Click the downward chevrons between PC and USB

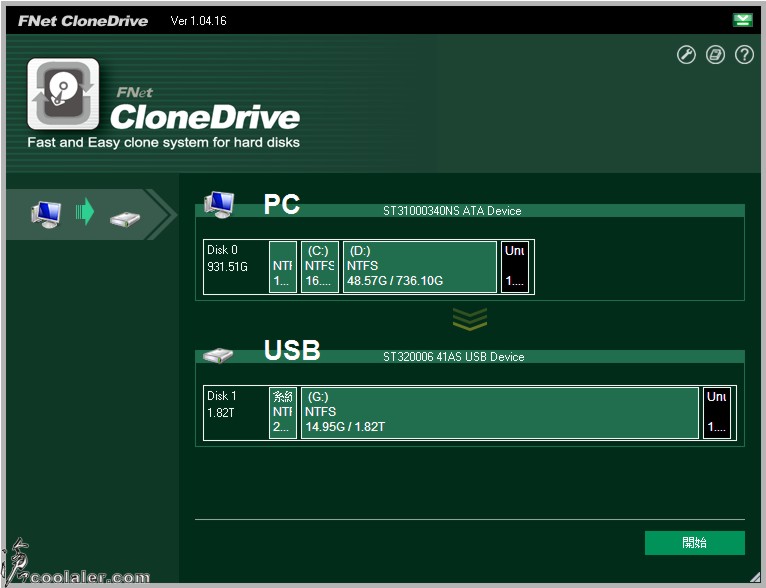[469, 319]
